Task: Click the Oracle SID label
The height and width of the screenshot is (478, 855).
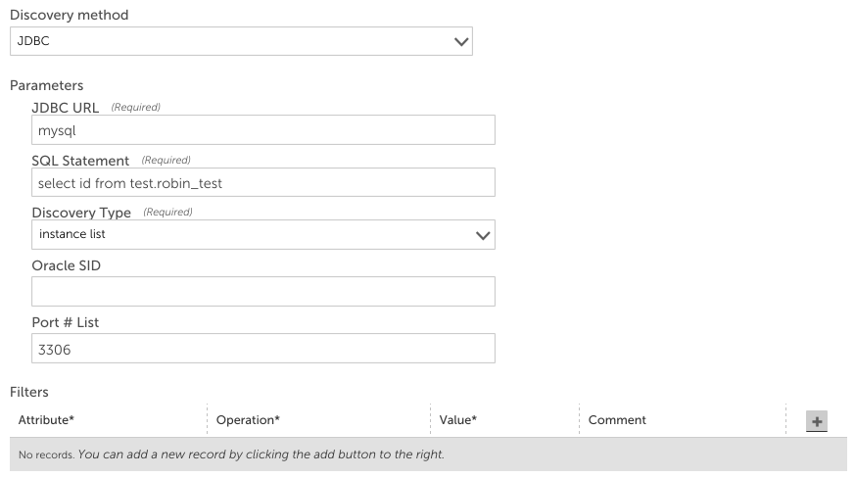Action: pyautogui.click(x=66, y=265)
